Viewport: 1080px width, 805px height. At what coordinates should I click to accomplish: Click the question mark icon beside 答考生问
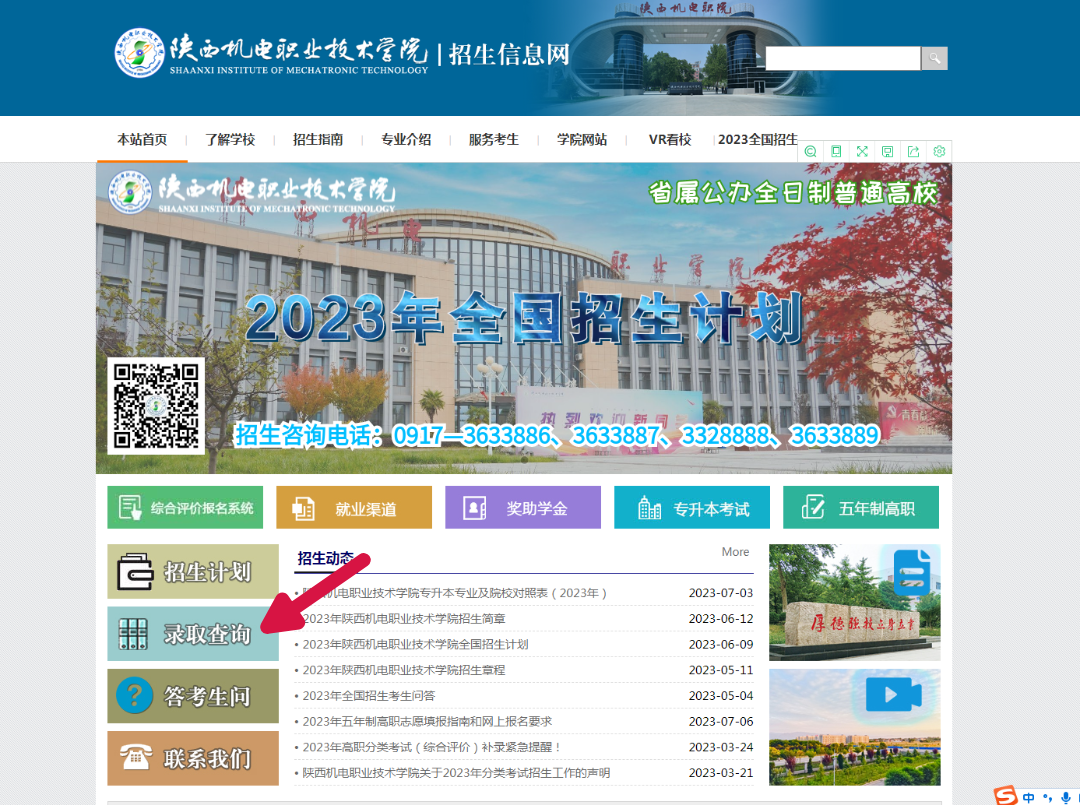(134, 695)
